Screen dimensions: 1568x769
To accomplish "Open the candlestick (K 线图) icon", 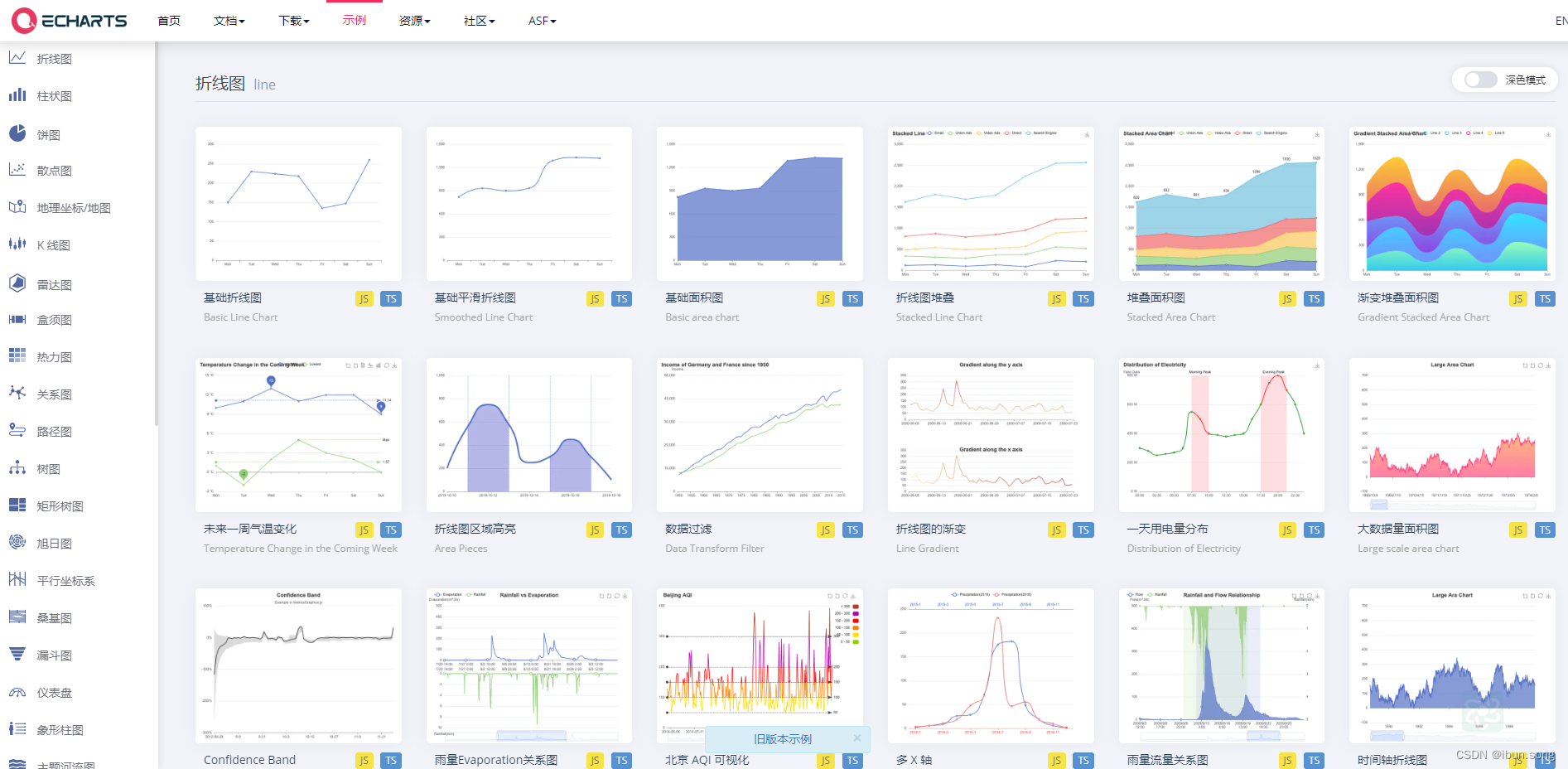I will [x=17, y=244].
